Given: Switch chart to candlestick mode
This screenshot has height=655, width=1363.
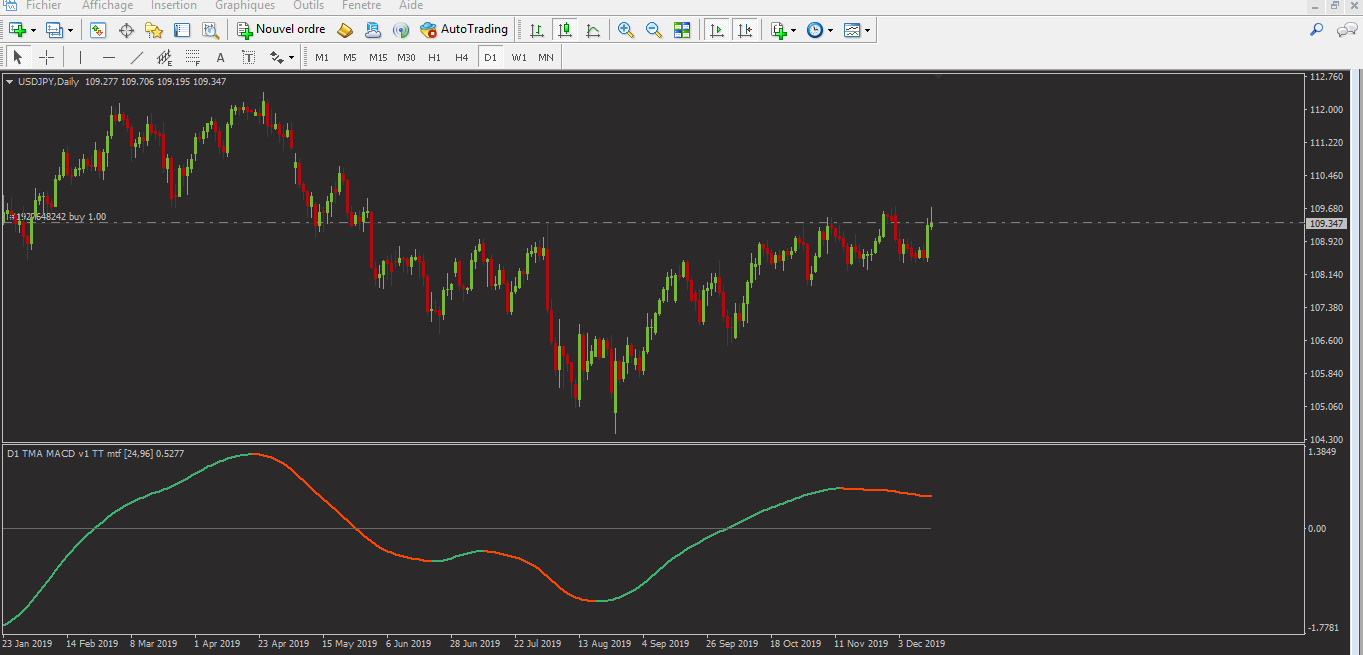Looking at the screenshot, I should pos(565,30).
